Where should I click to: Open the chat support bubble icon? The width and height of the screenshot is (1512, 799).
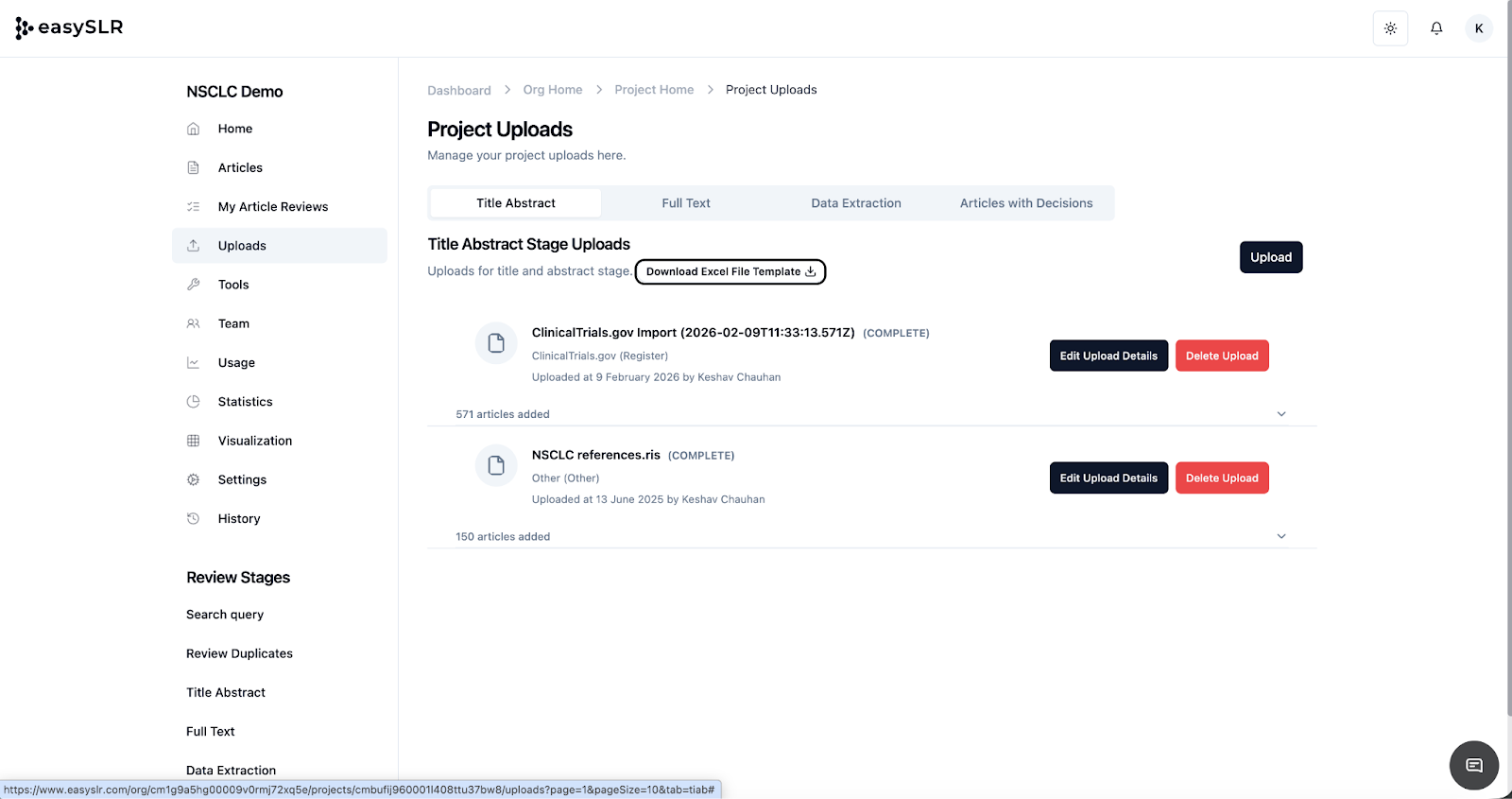[x=1473, y=765]
